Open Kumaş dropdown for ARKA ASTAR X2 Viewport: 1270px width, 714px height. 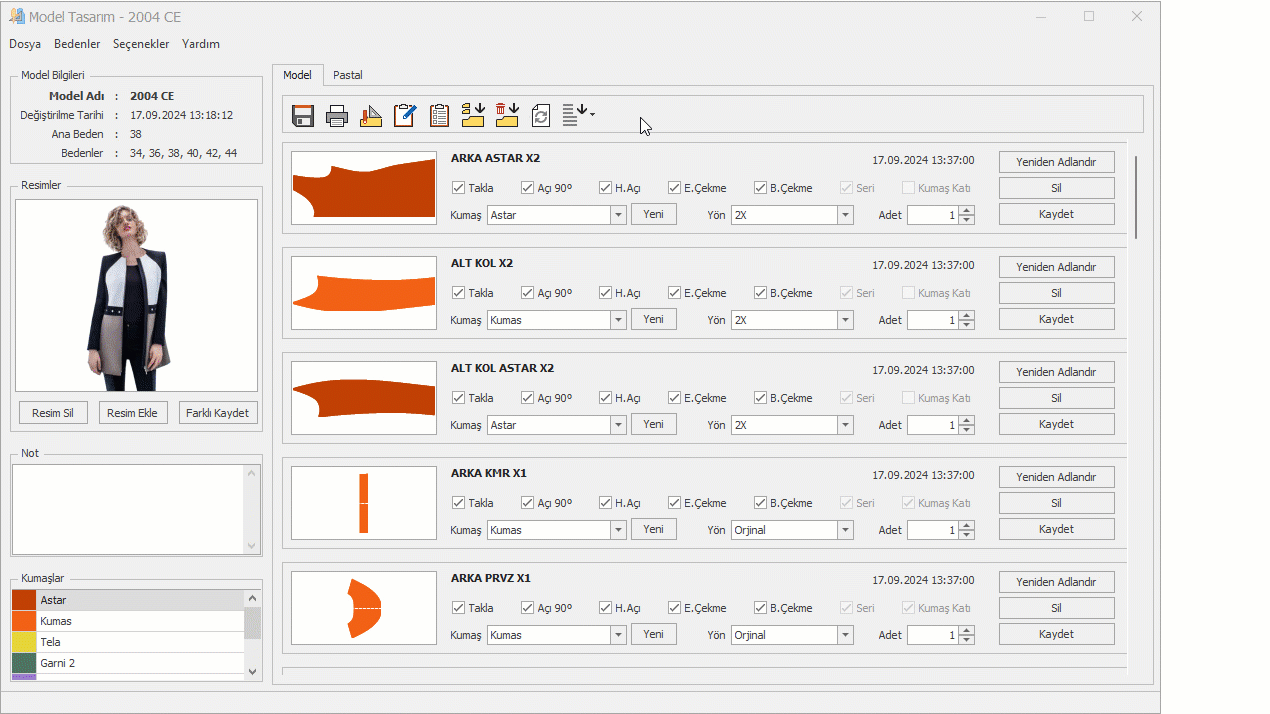(618, 215)
